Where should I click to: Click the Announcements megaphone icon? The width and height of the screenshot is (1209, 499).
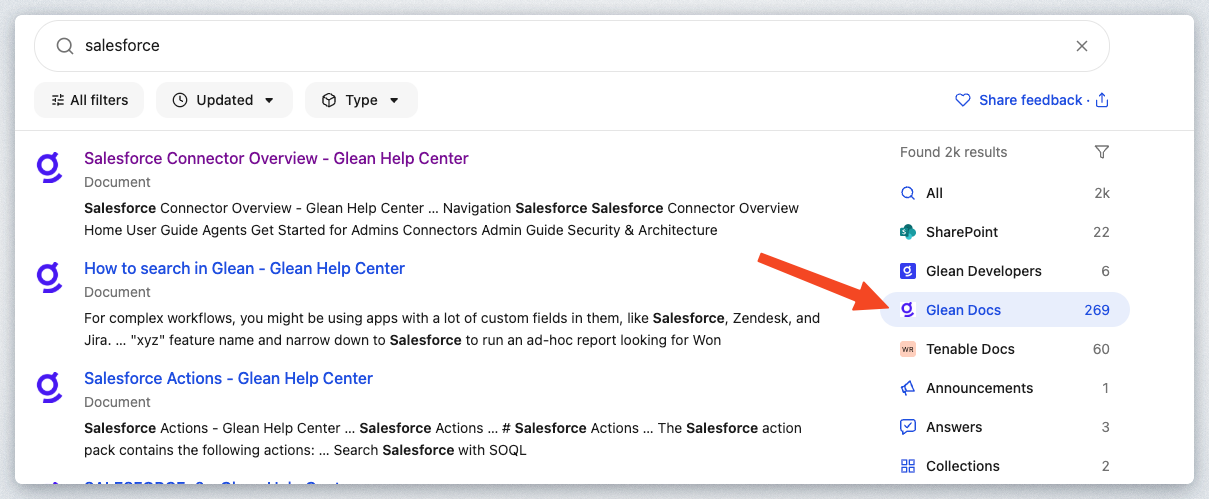pos(908,388)
